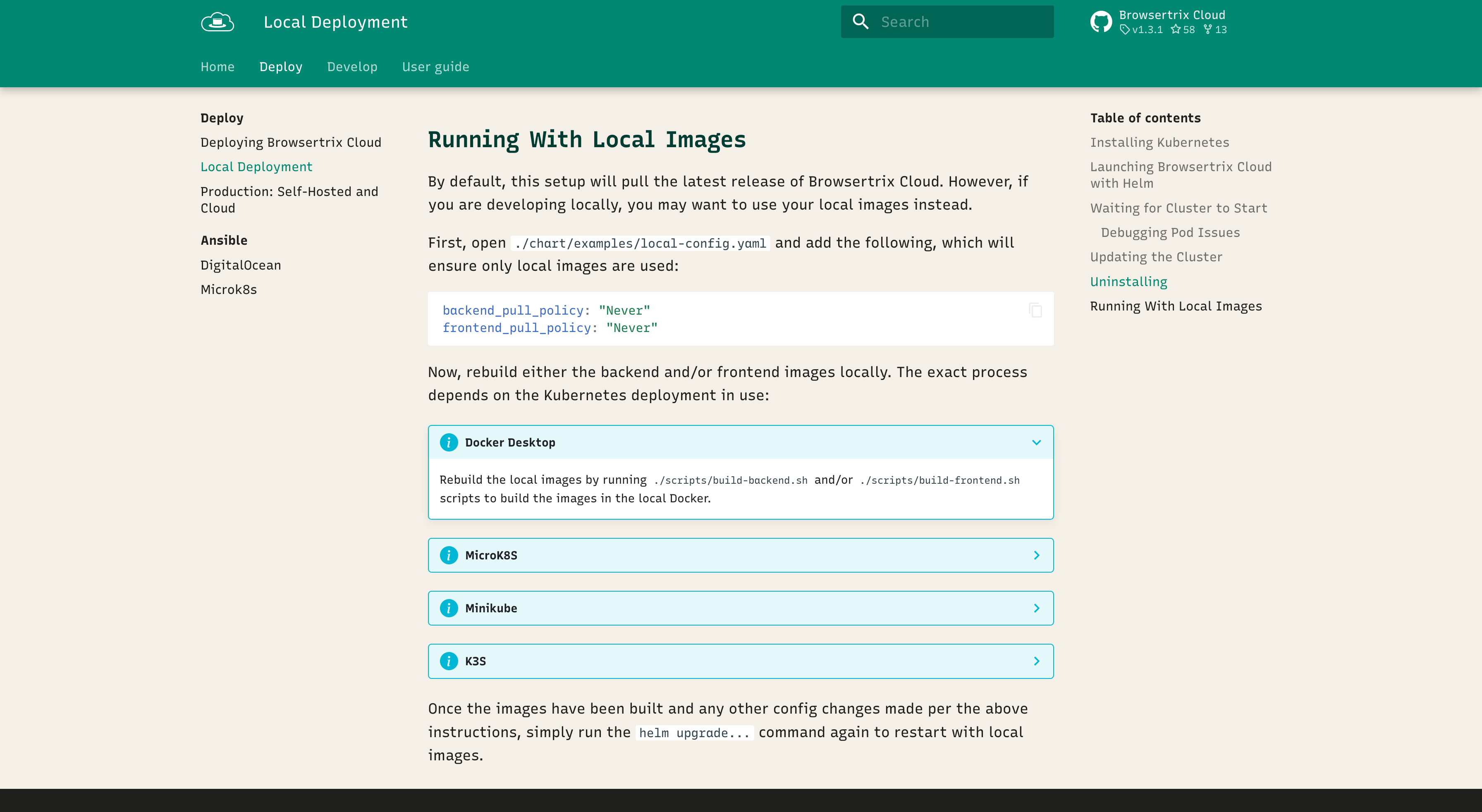Viewport: 1482px width, 812px height.
Task: Expand the Minikube section
Action: click(x=1036, y=608)
